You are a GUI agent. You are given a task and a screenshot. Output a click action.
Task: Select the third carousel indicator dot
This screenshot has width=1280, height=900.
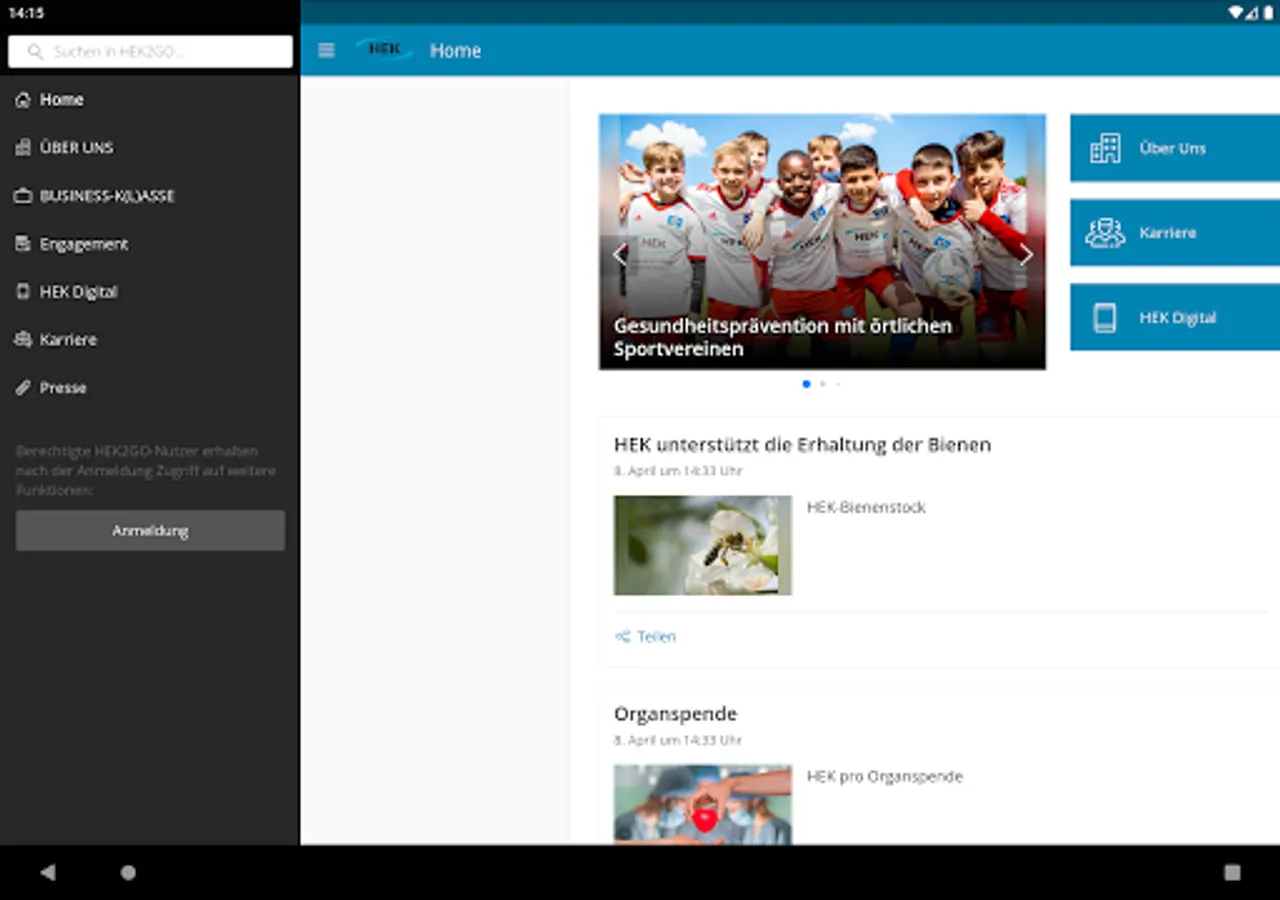839,384
